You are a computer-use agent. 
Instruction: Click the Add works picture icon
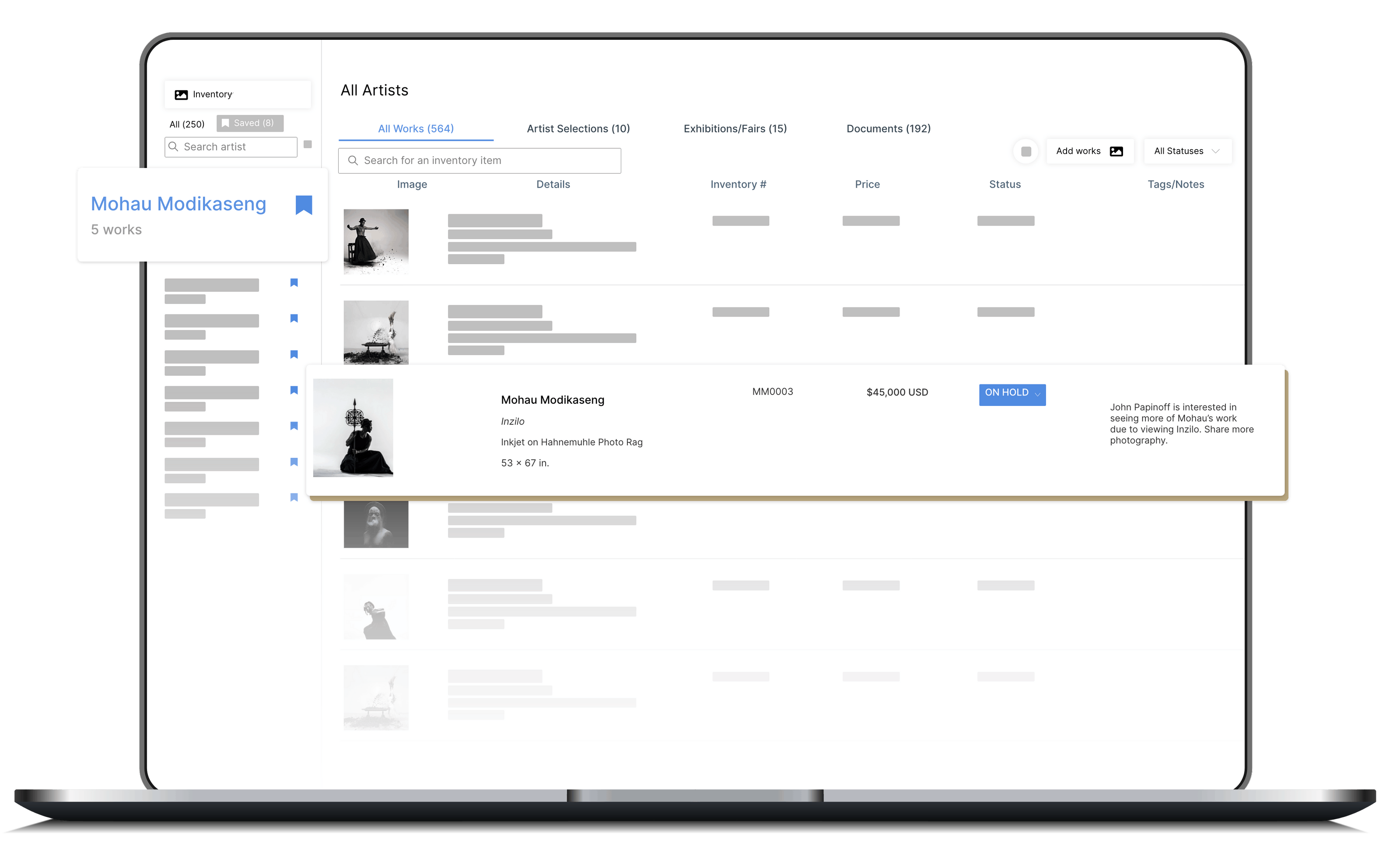[1116, 151]
